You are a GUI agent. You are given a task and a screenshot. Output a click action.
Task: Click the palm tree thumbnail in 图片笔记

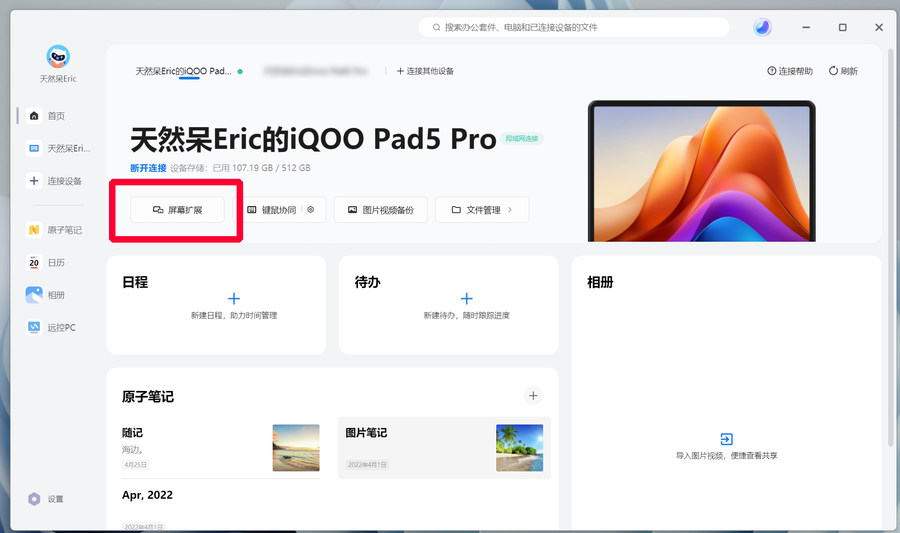(519, 448)
